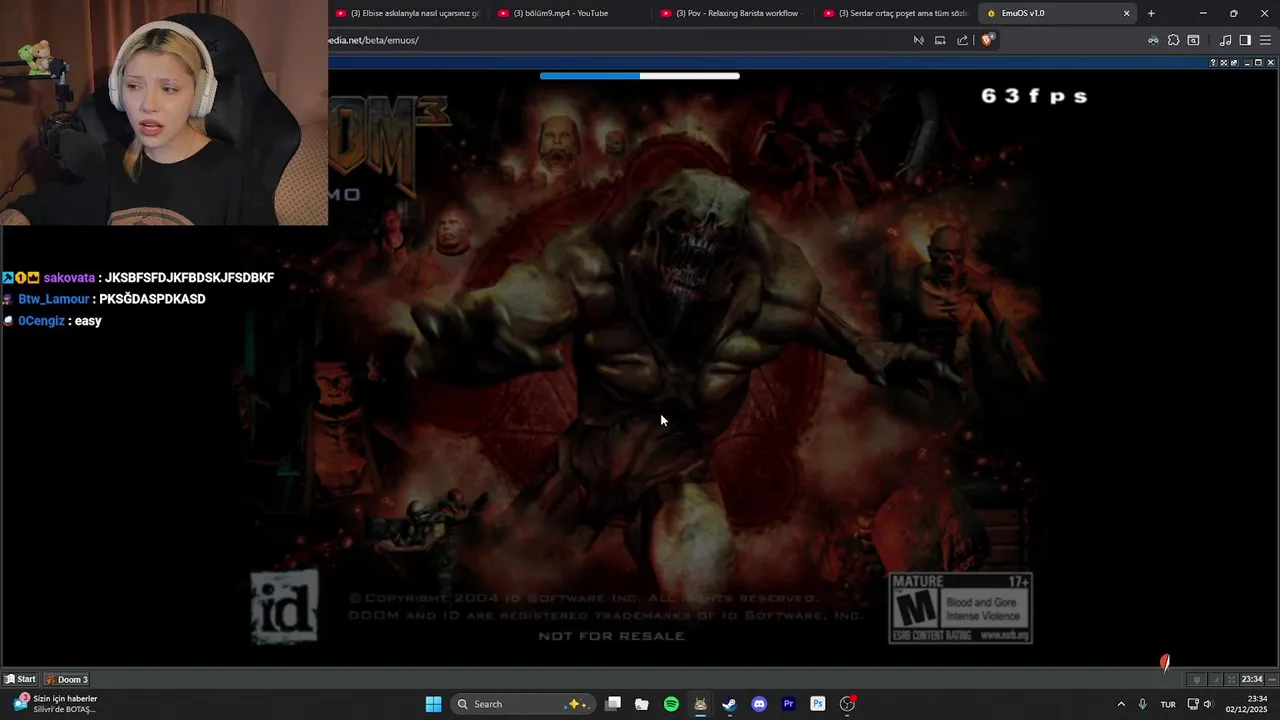
Task: Close the Doom 3 emulator window
Action: [x=1269, y=62]
